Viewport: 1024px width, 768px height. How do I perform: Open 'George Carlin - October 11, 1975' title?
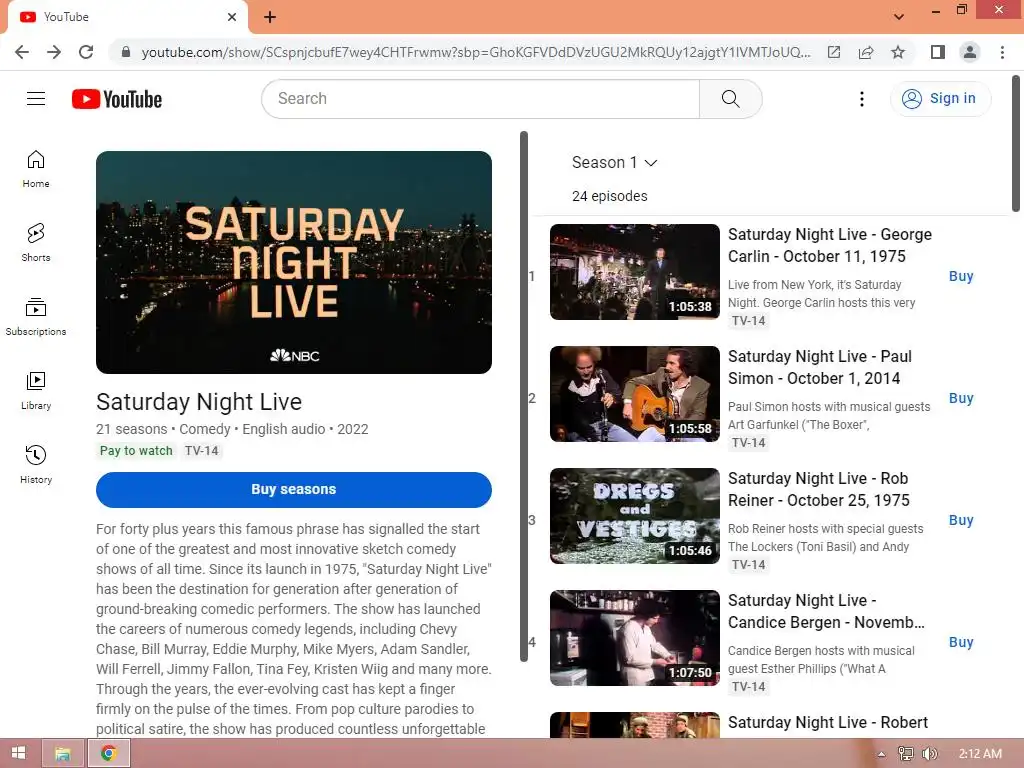(829, 246)
